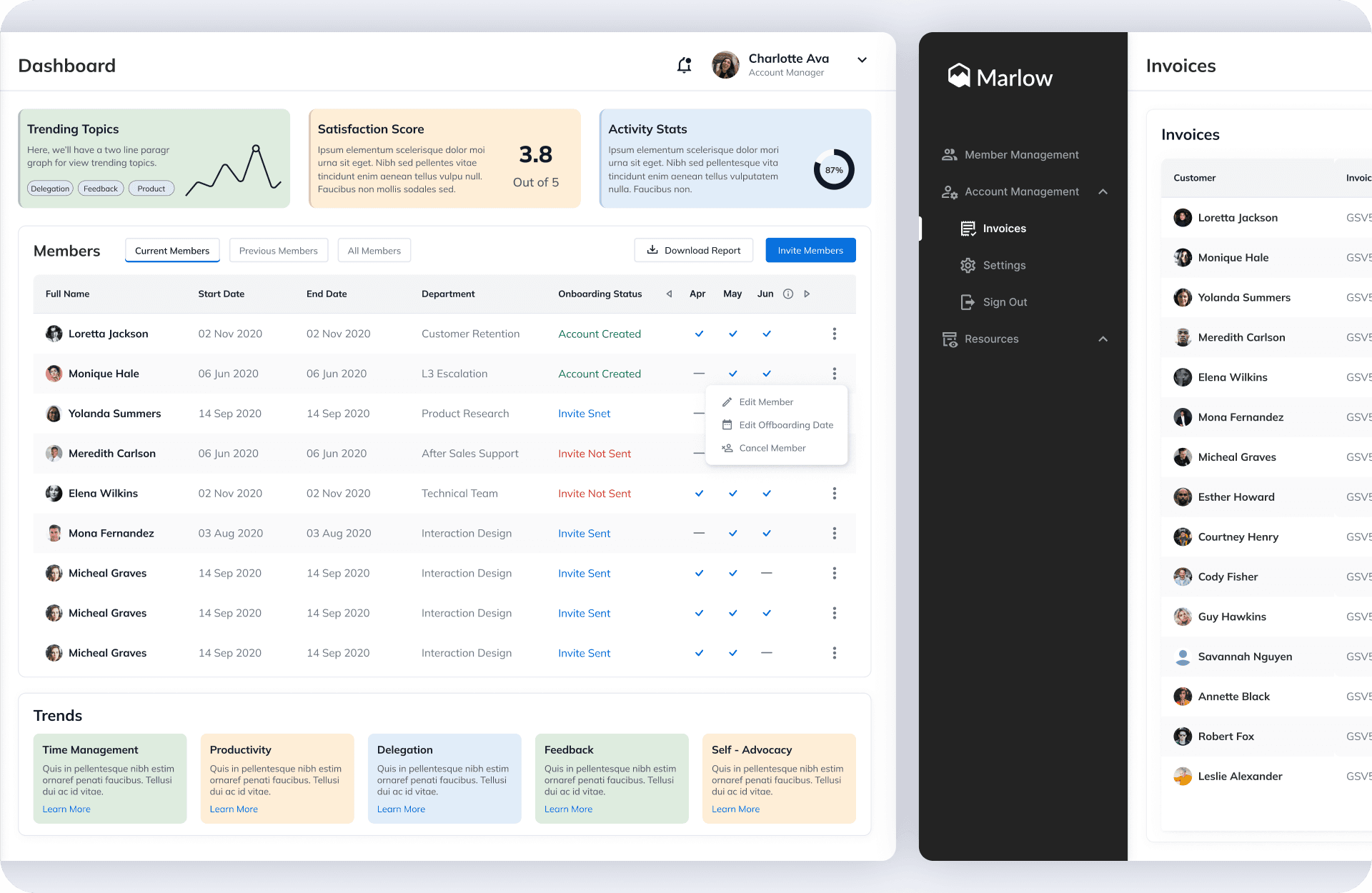Viewport: 1372px width, 893px height.
Task: Click Loretta Jackson's avatar in Members table
Action: pyautogui.click(x=54, y=334)
